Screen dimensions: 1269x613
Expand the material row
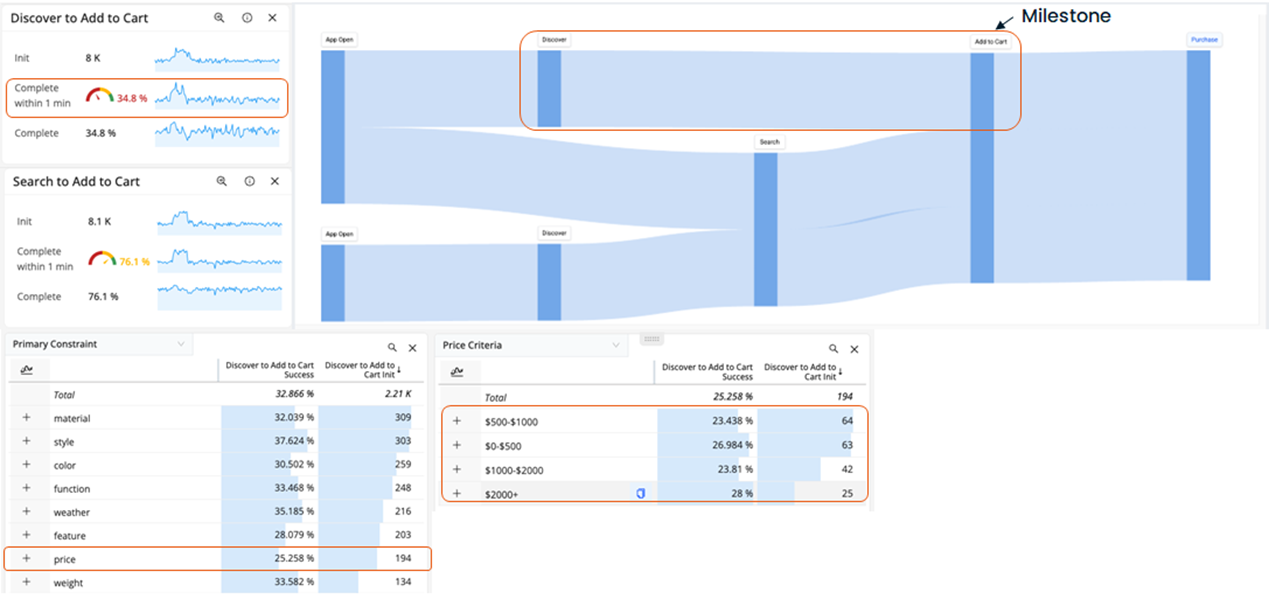point(27,418)
